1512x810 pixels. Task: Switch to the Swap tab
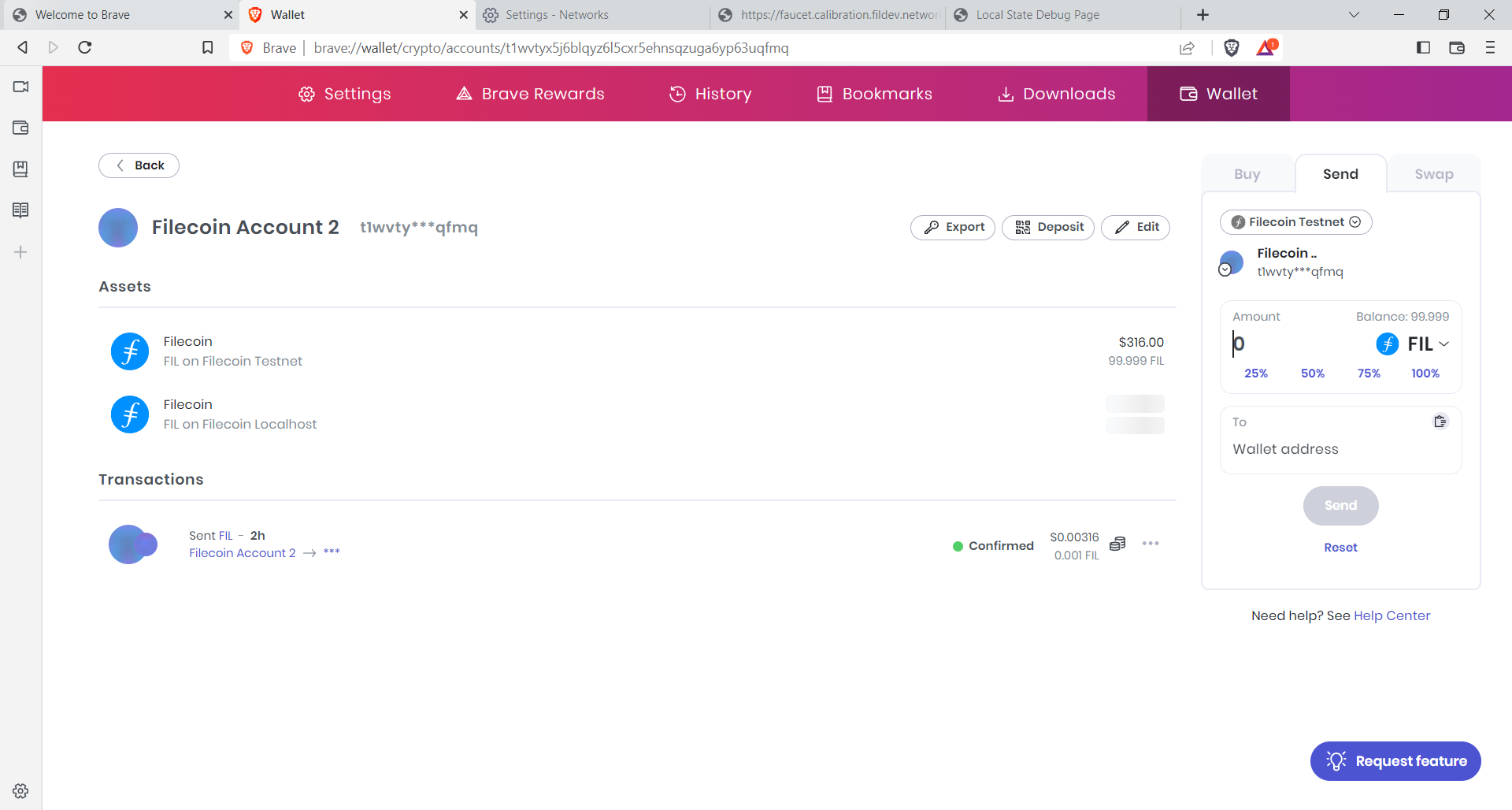[x=1433, y=173]
